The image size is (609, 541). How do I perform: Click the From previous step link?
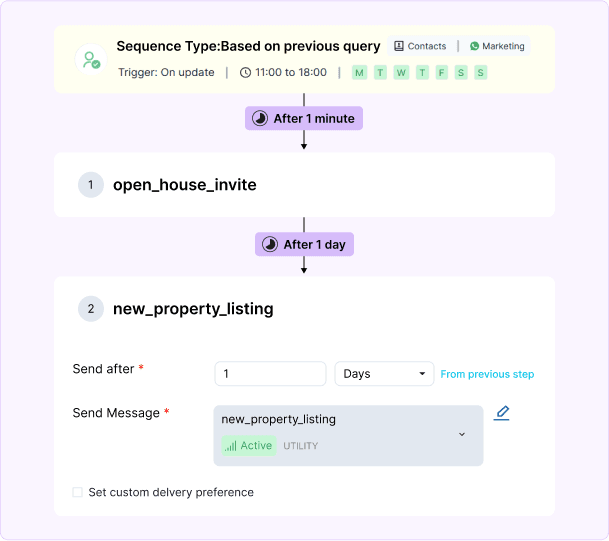pyautogui.click(x=487, y=374)
